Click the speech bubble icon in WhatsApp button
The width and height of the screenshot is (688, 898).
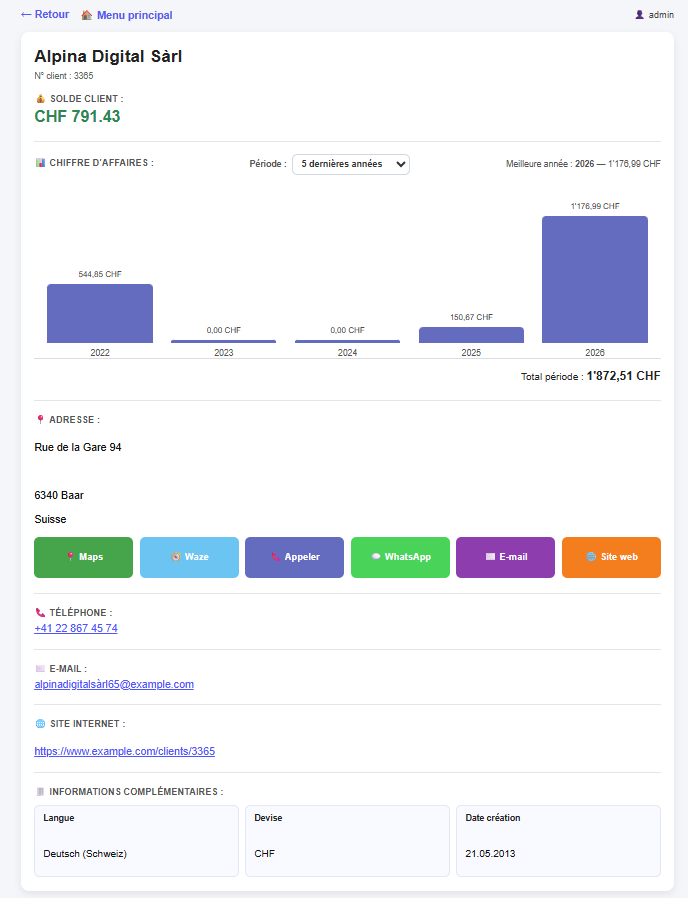(x=376, y=557)
